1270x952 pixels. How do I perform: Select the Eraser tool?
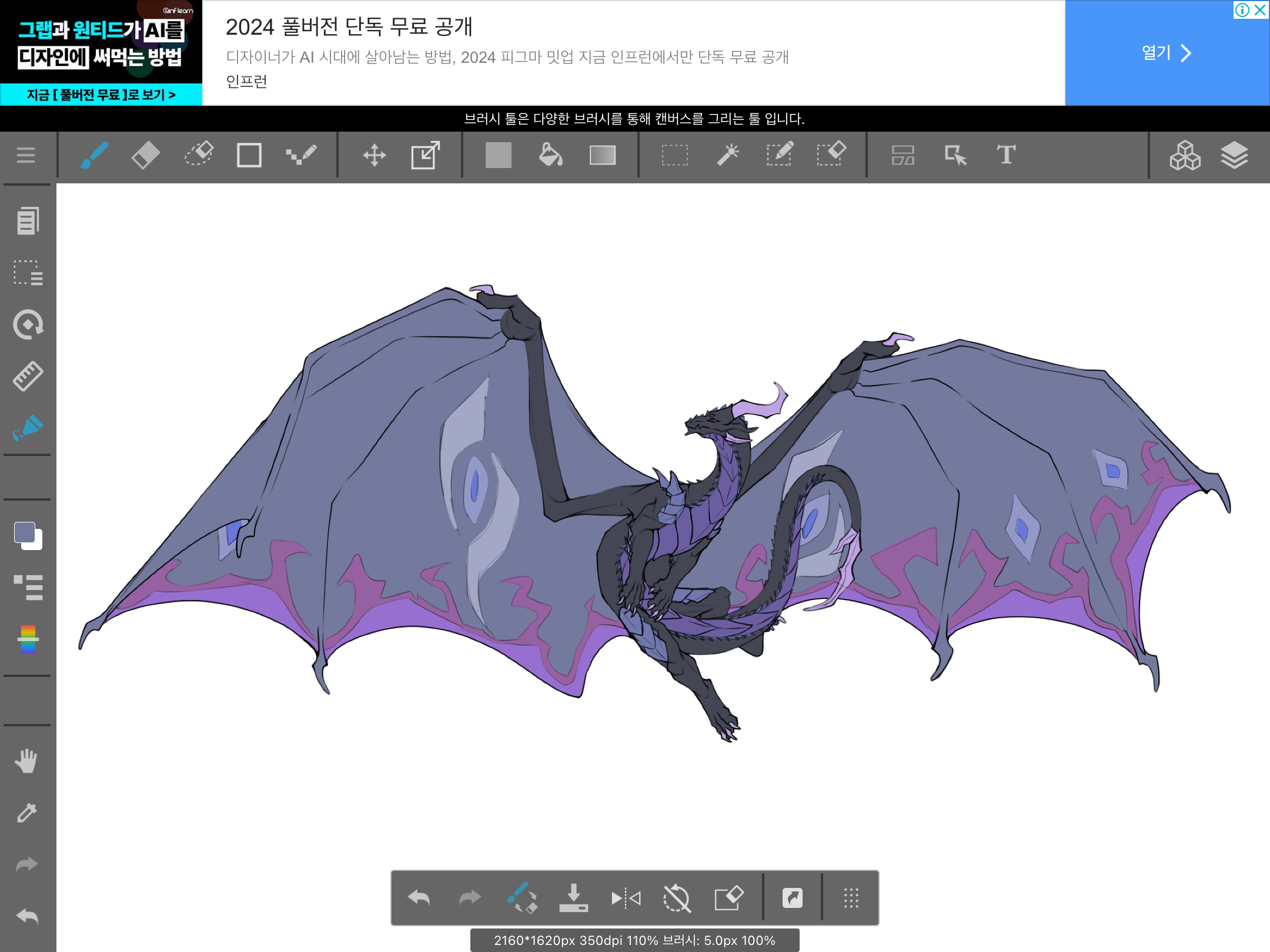pos(145,155)
